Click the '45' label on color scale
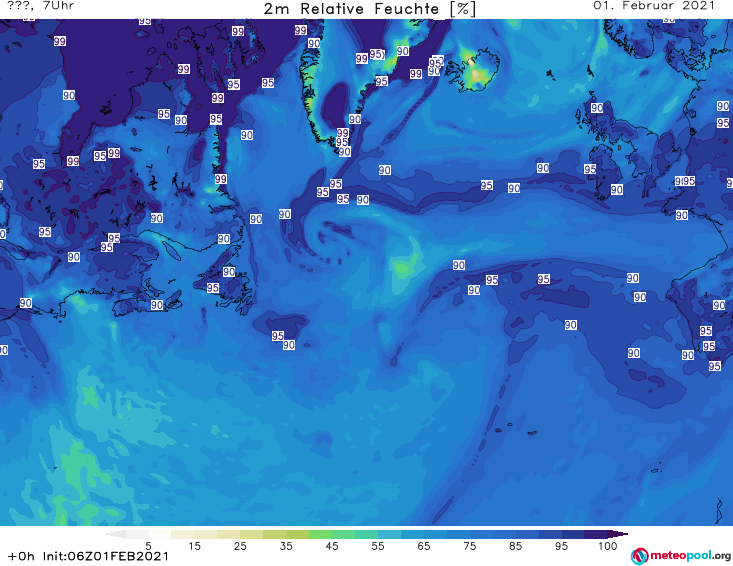The height and width of the screenshot is (566, 733). tap(332, 546)
